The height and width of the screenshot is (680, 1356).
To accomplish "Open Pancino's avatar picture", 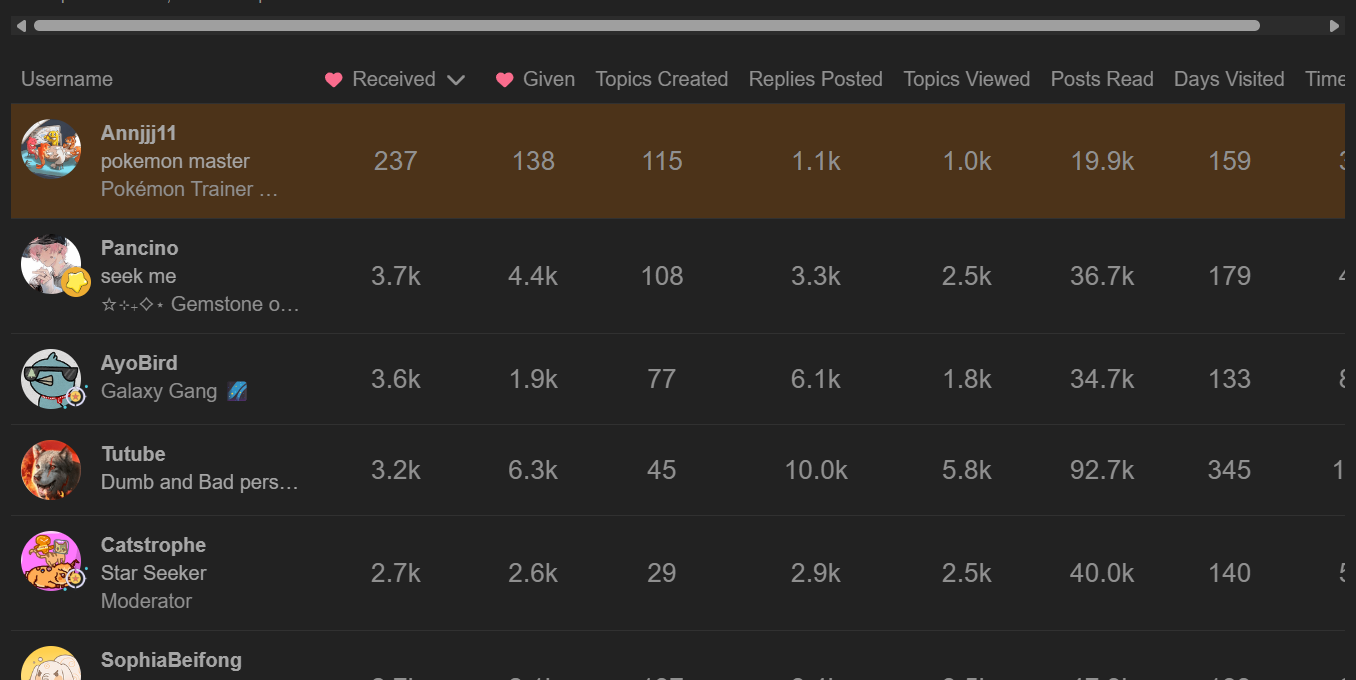I will point(51,265).
